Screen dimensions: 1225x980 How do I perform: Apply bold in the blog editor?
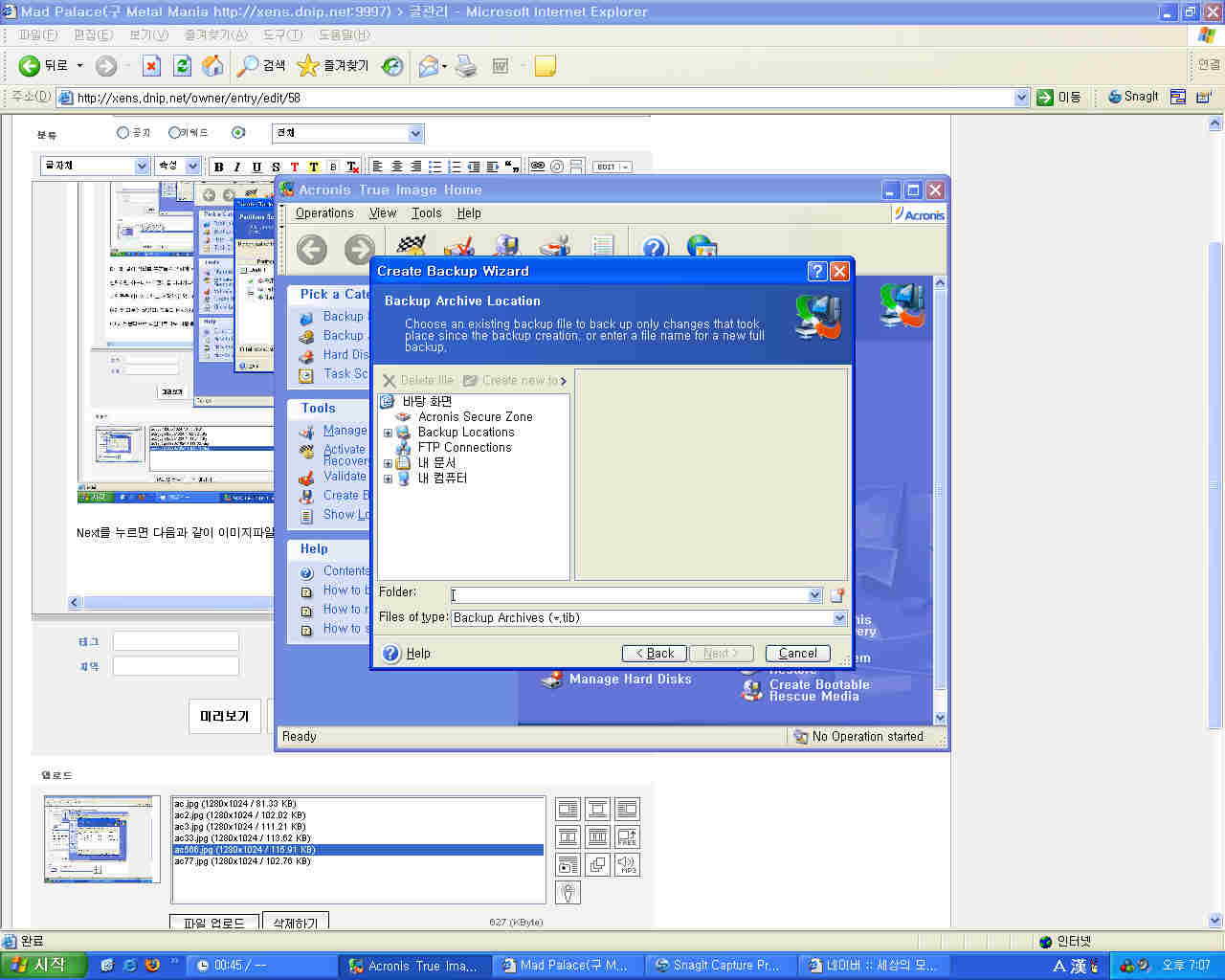pyautogui.click(x=218, y=167)
